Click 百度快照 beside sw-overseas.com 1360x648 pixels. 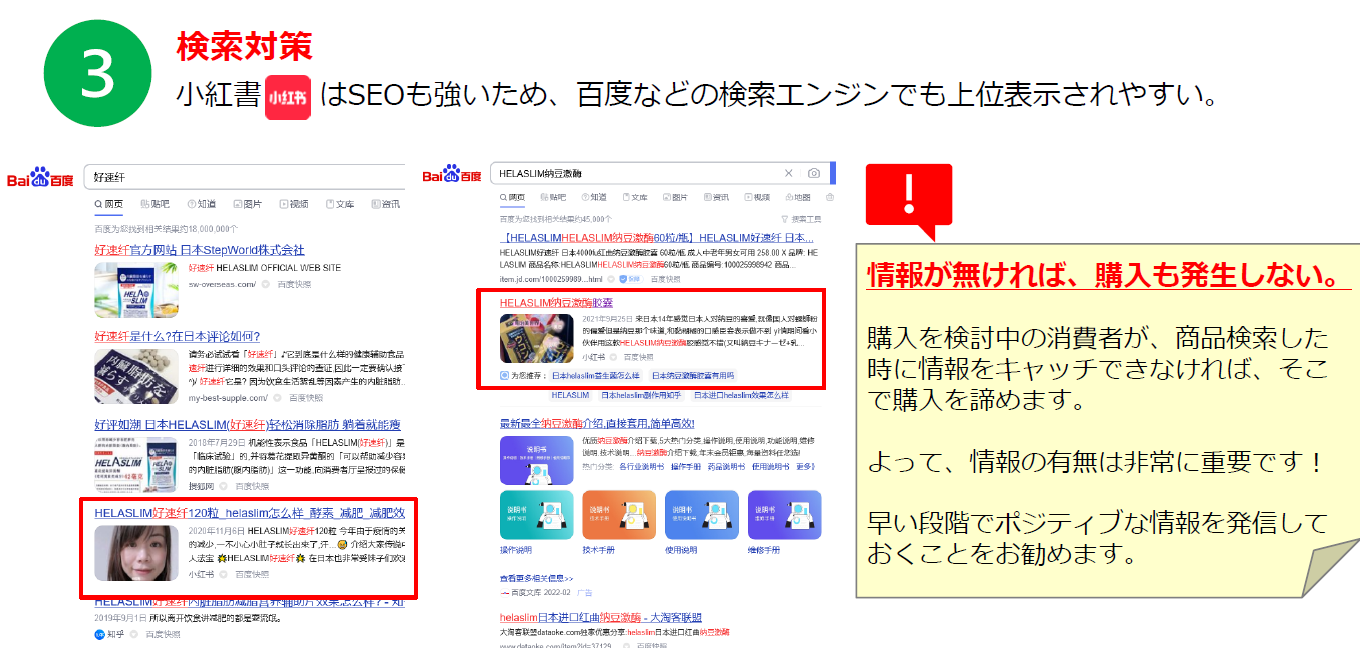(293, 284)
